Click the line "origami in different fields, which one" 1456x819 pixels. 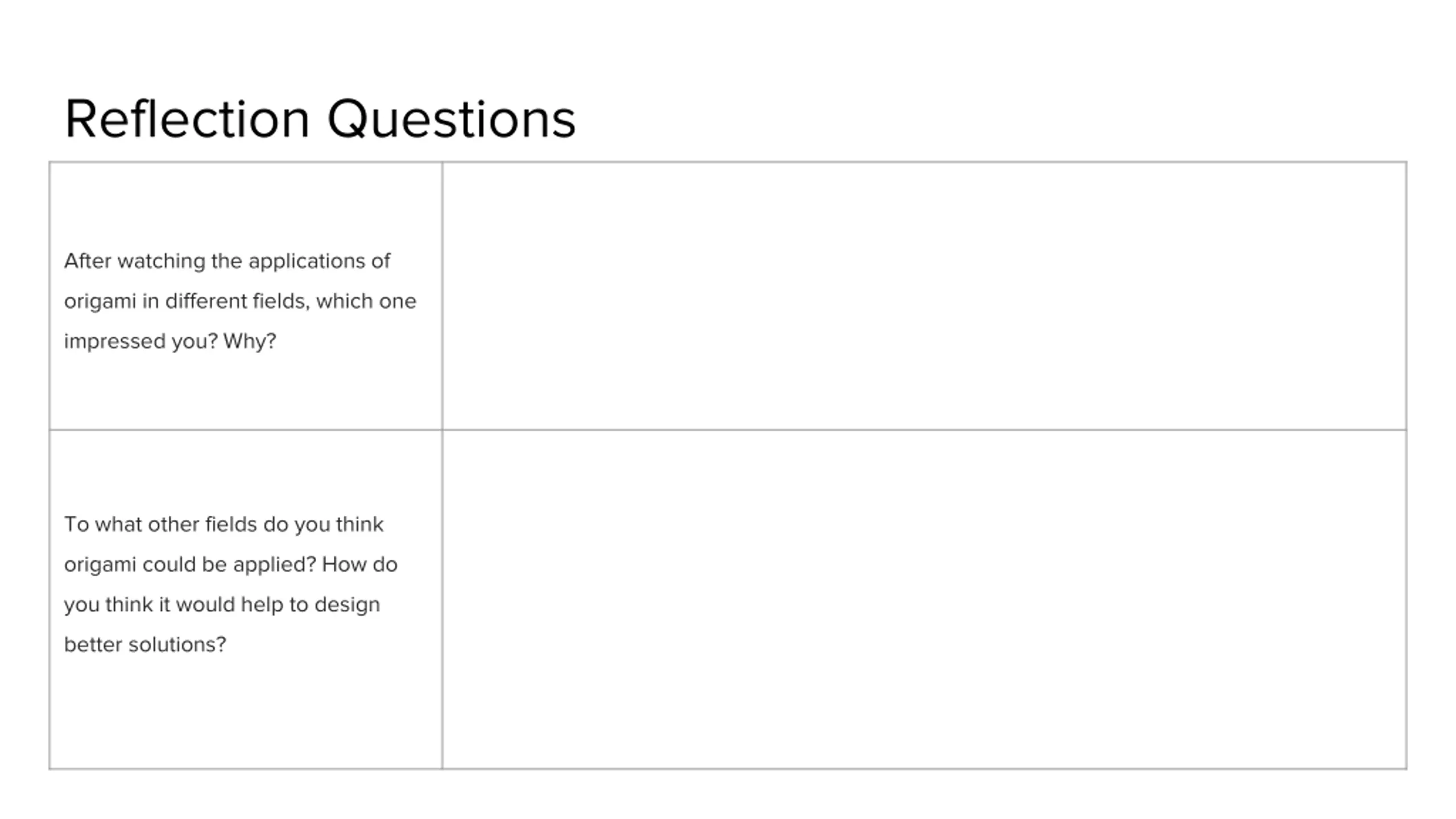pos(240,301)
